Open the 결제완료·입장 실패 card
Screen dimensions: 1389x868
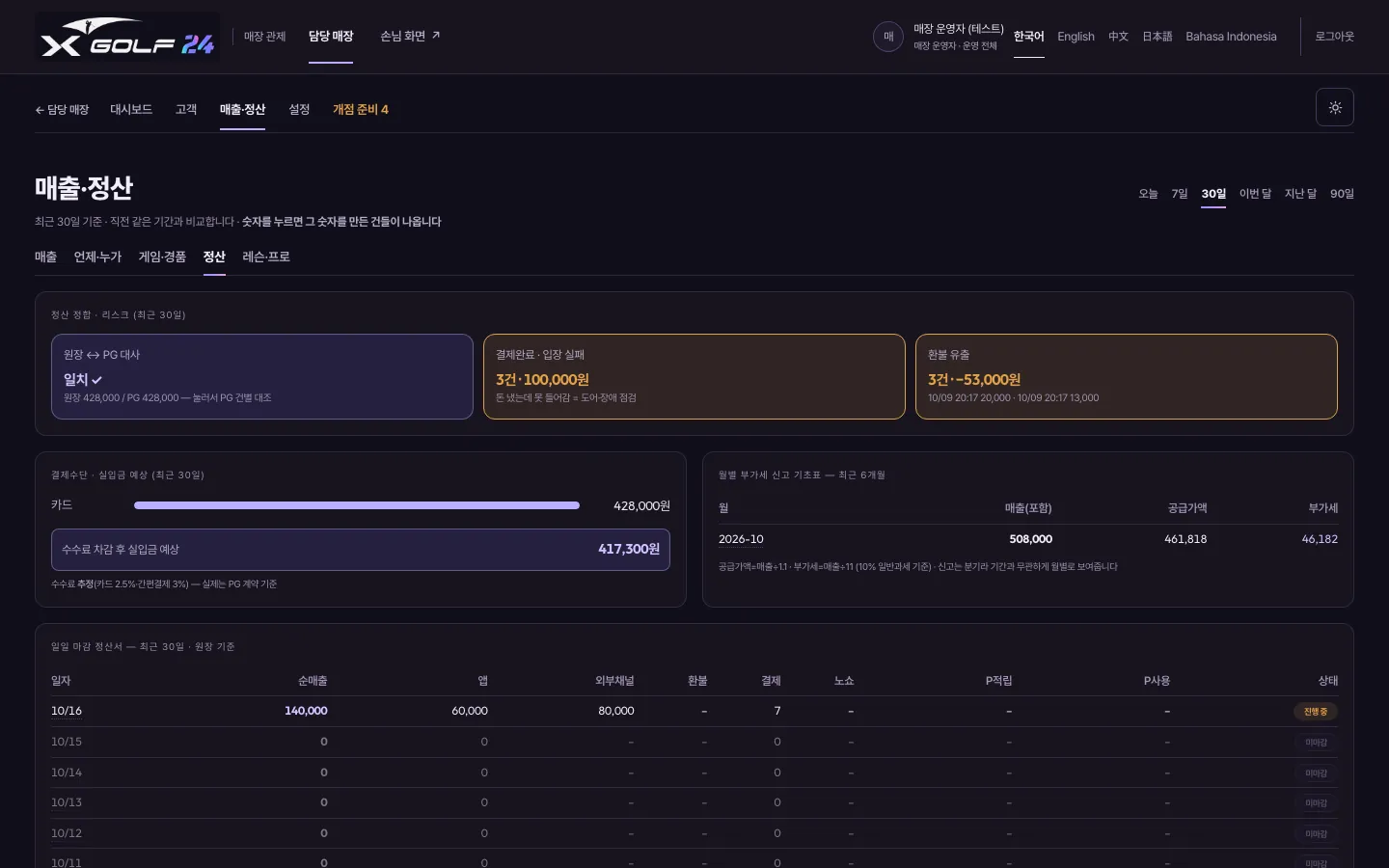coord(694,376)
